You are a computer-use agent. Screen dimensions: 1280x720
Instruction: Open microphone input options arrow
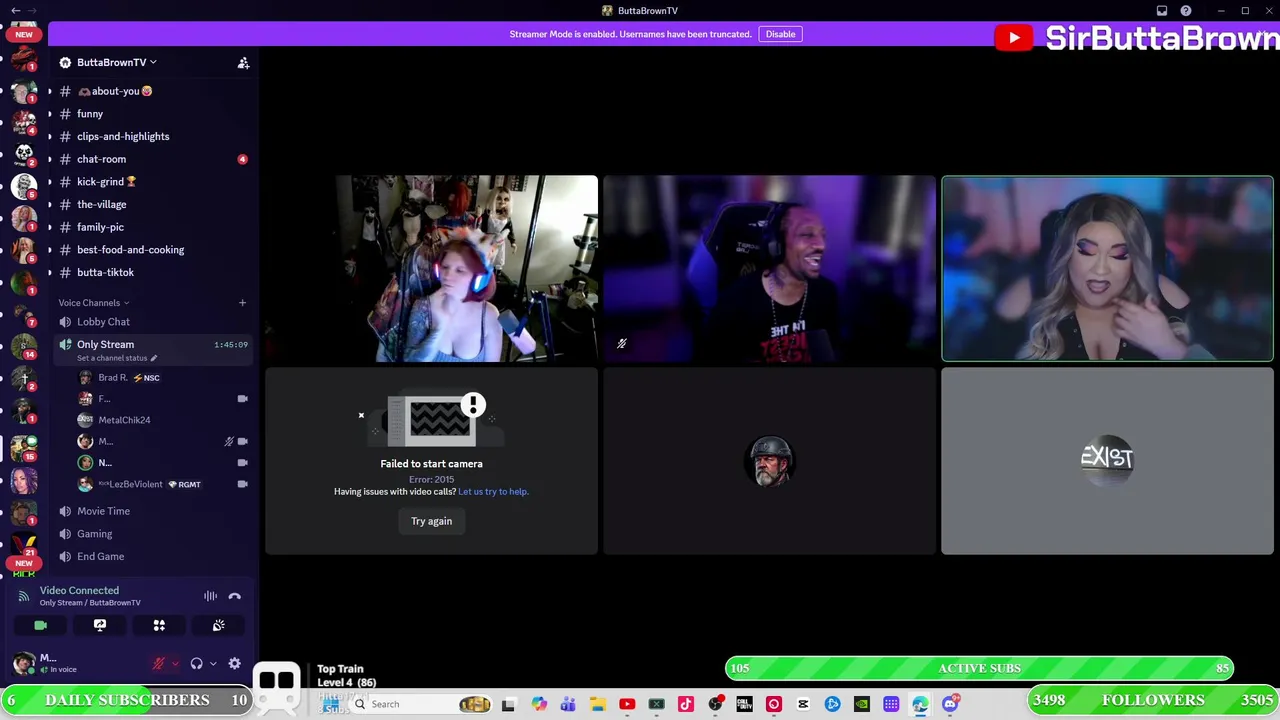(x=175, y=663)
